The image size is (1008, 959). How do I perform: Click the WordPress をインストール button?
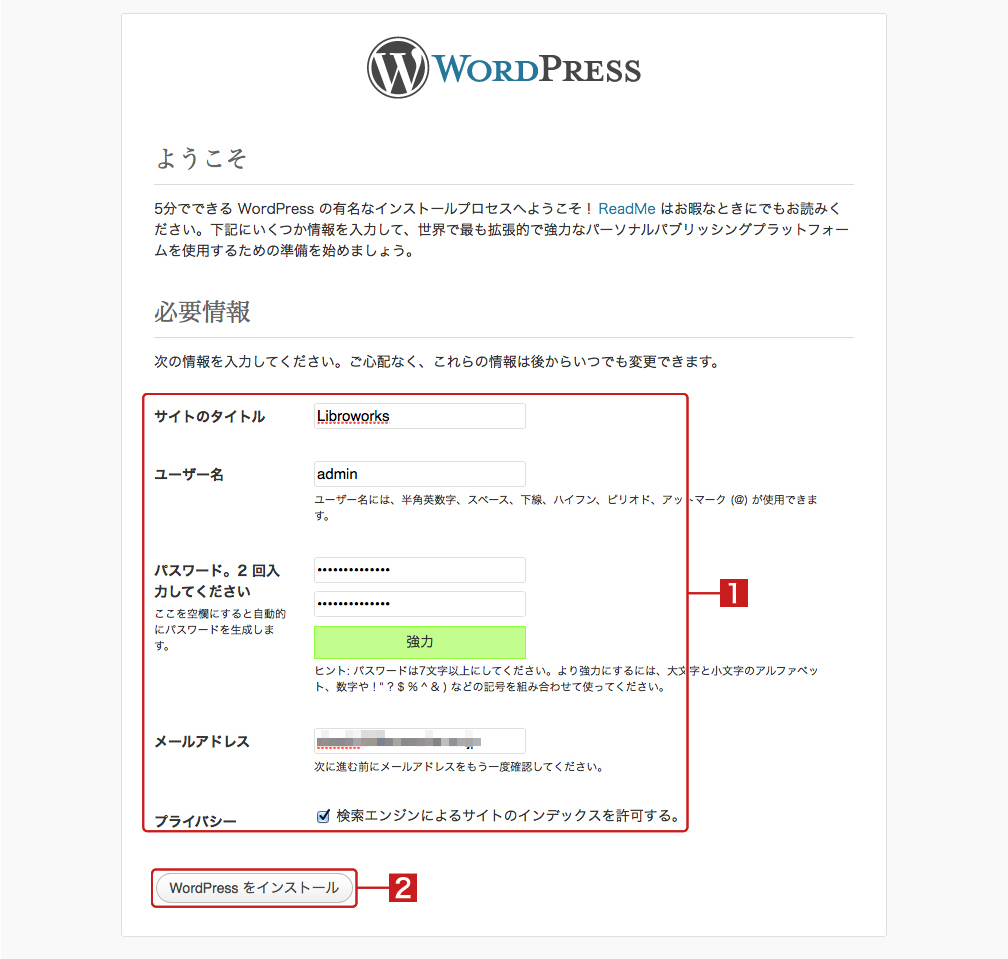click(255, 888)
